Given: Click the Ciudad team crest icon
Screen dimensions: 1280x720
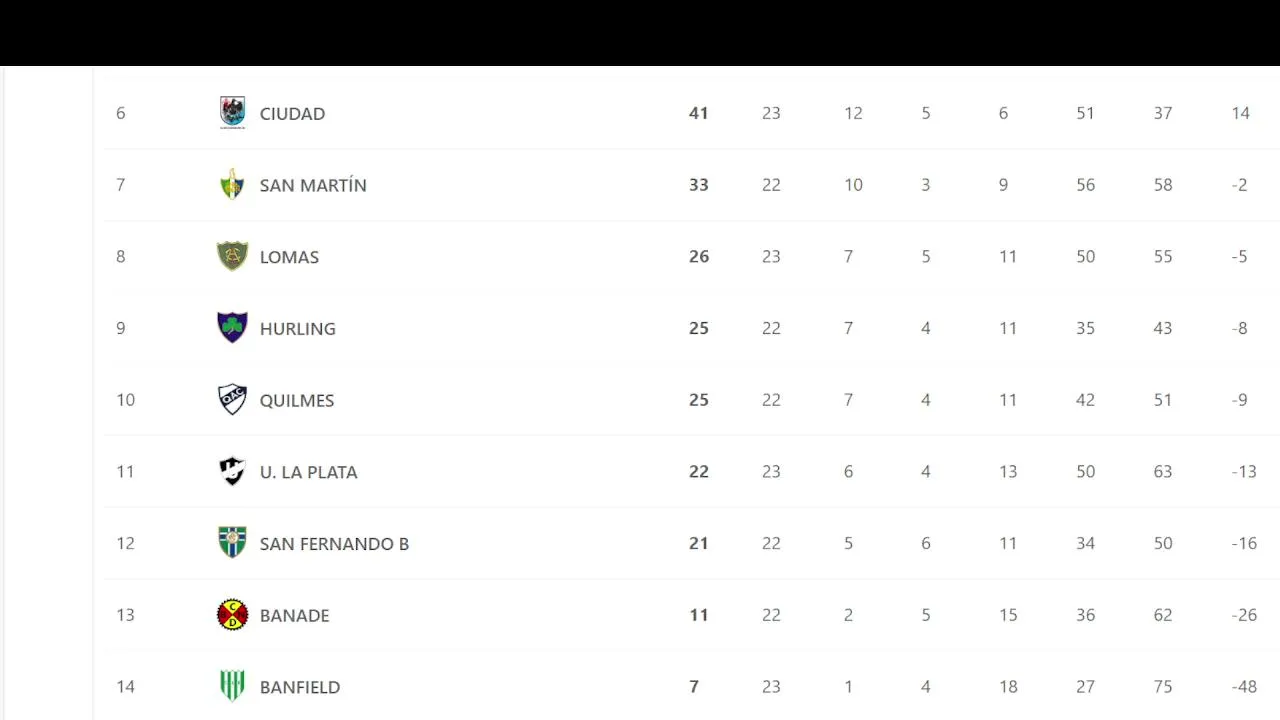Looking at the screenshot, I should coord(232,113).
